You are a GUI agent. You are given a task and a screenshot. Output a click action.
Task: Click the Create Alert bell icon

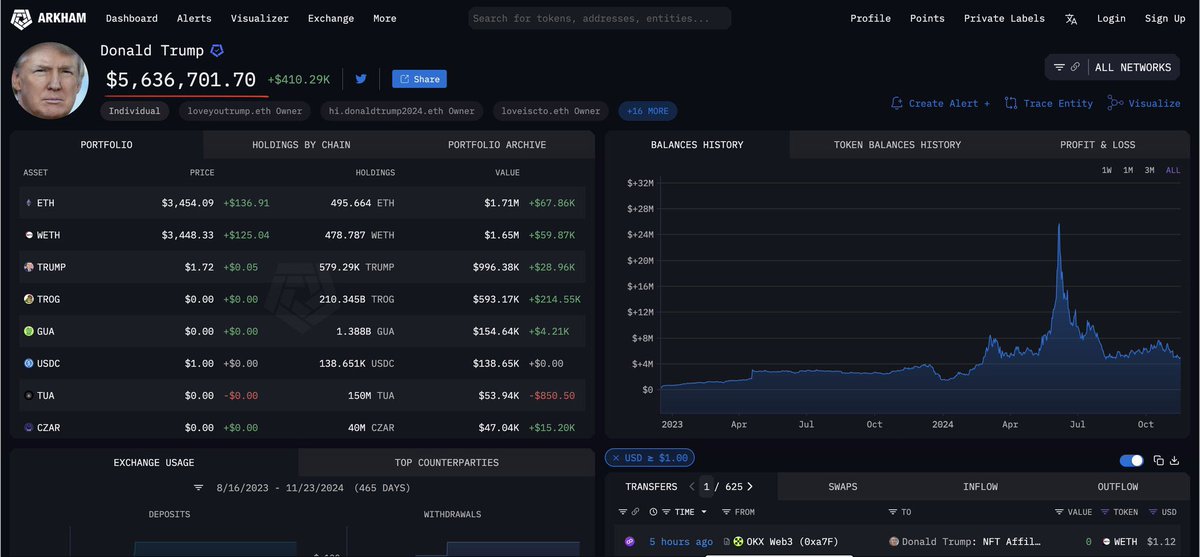click(897, 103)
